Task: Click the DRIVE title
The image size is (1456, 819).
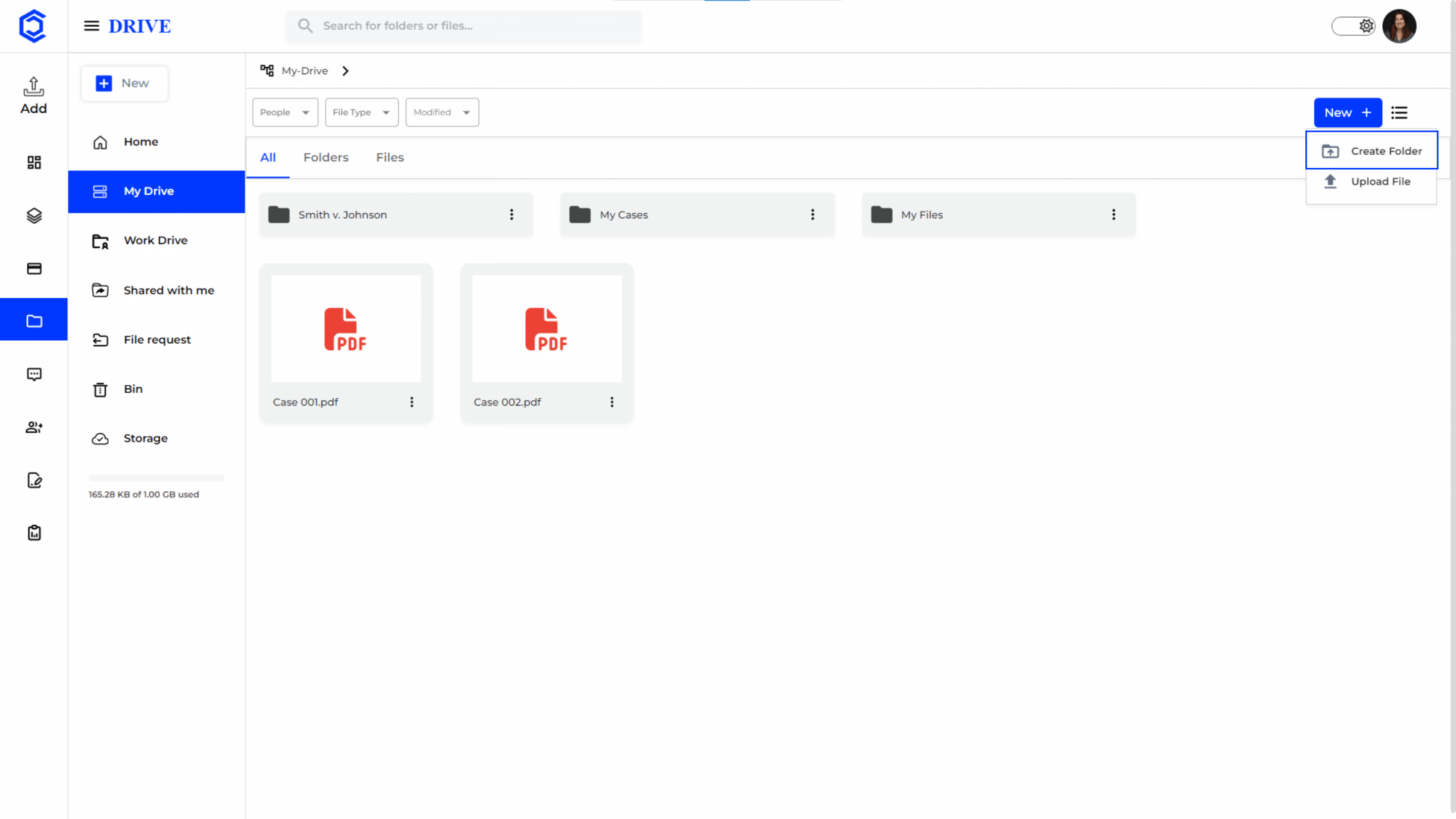Action: click(140, 26)
